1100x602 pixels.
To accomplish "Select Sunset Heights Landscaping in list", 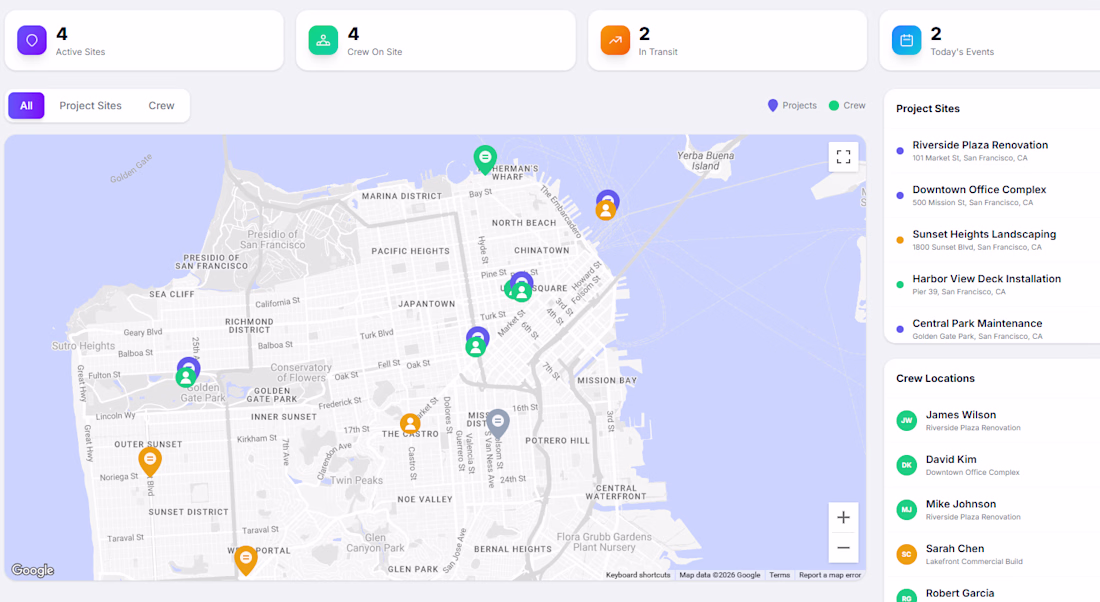I will click(984, 234).
